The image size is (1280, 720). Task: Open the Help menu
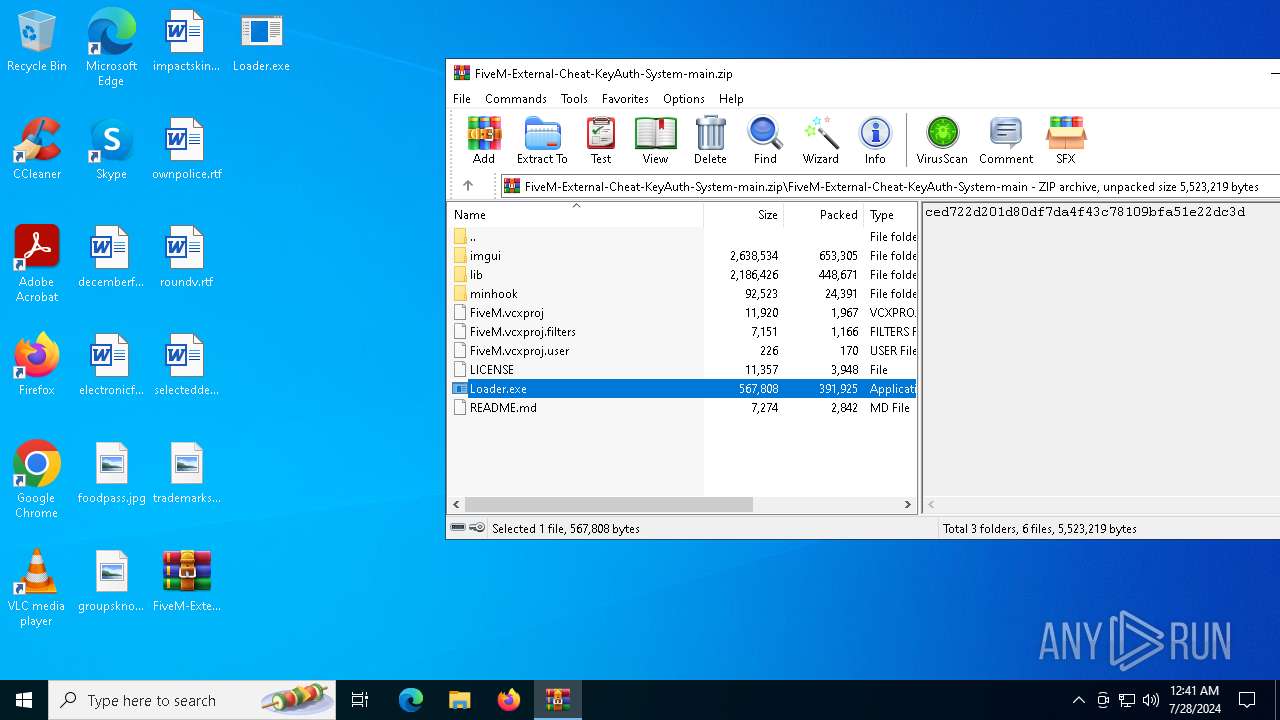[x=731, y=99]
